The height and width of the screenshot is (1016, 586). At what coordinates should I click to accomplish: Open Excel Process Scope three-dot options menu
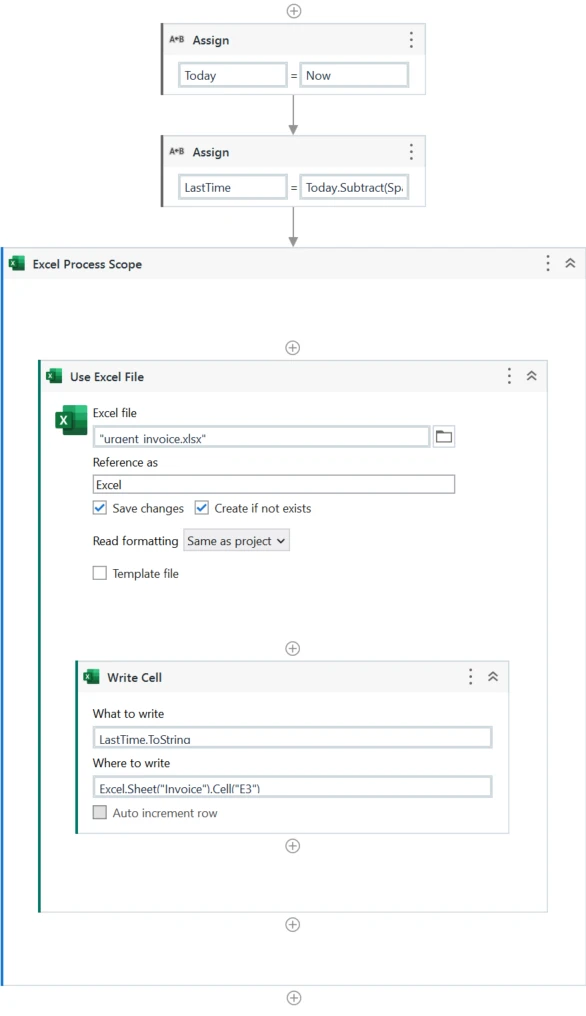click(x=548, y=263)
